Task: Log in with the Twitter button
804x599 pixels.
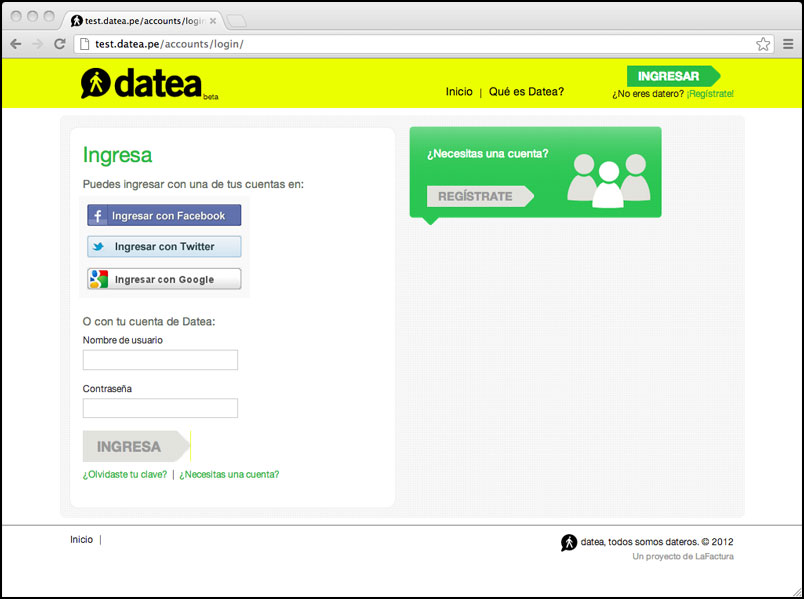Action: click(164, 247)
